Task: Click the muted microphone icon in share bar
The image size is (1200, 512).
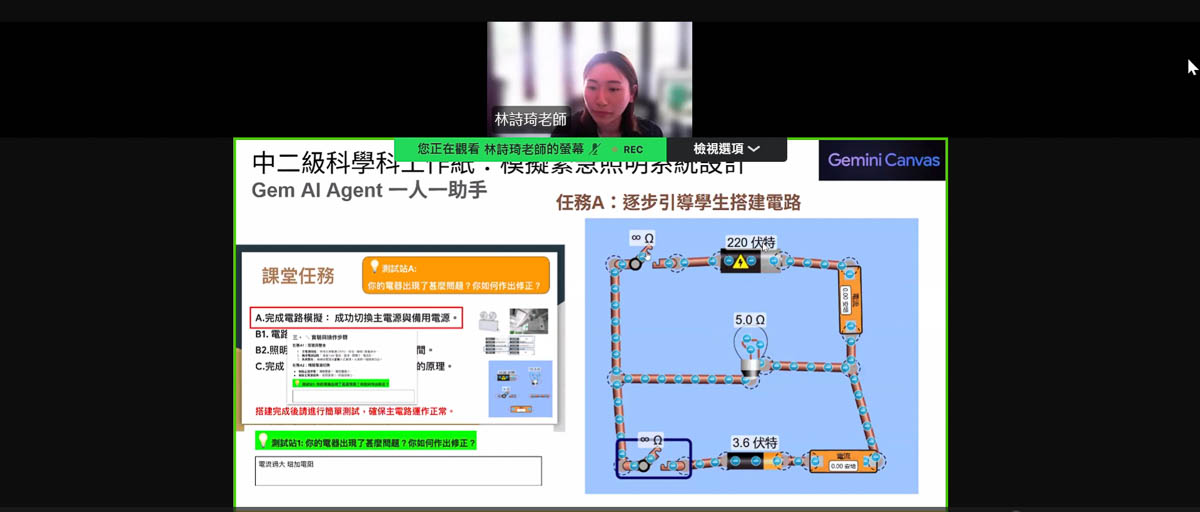Action: 596,149
